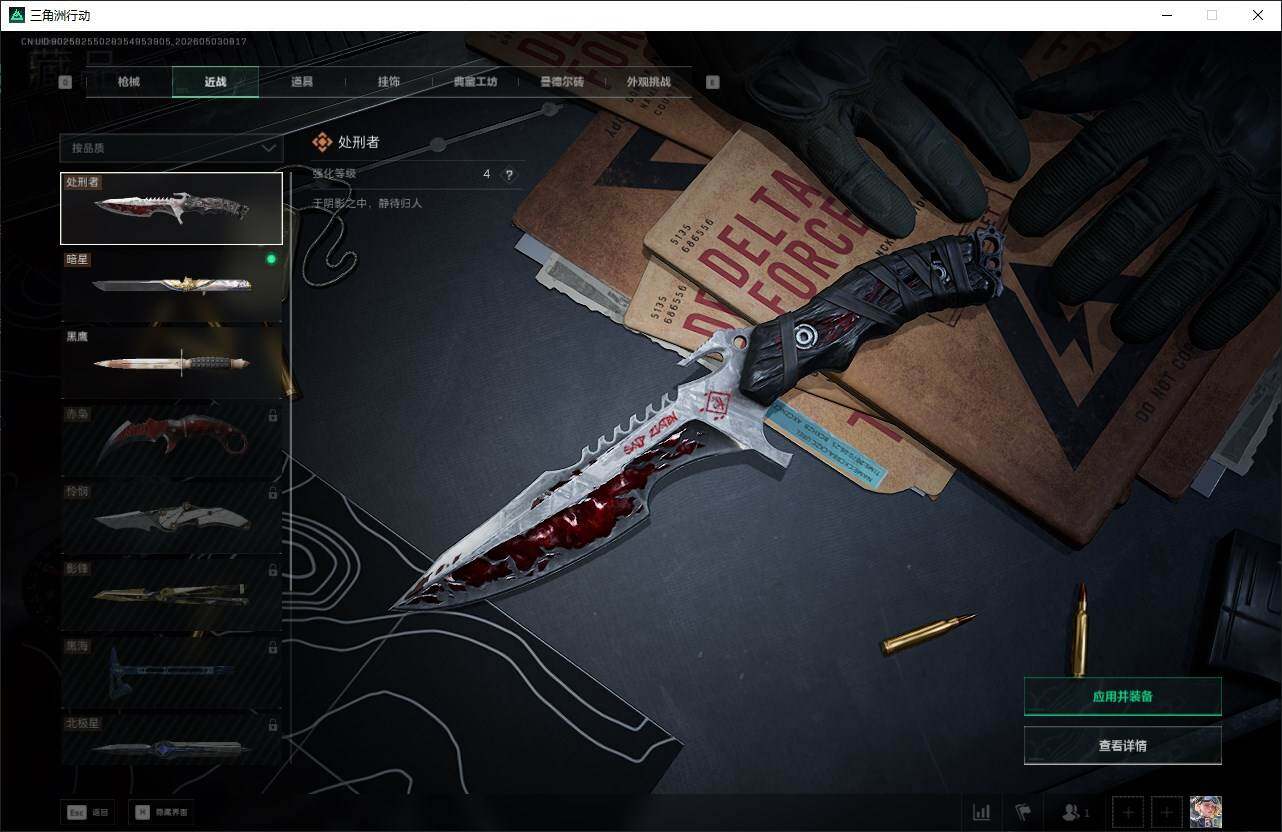Screen dimensions: 1282x832
Task: Click the weapon list vertical scrollbar
Action: click(290, 470)
